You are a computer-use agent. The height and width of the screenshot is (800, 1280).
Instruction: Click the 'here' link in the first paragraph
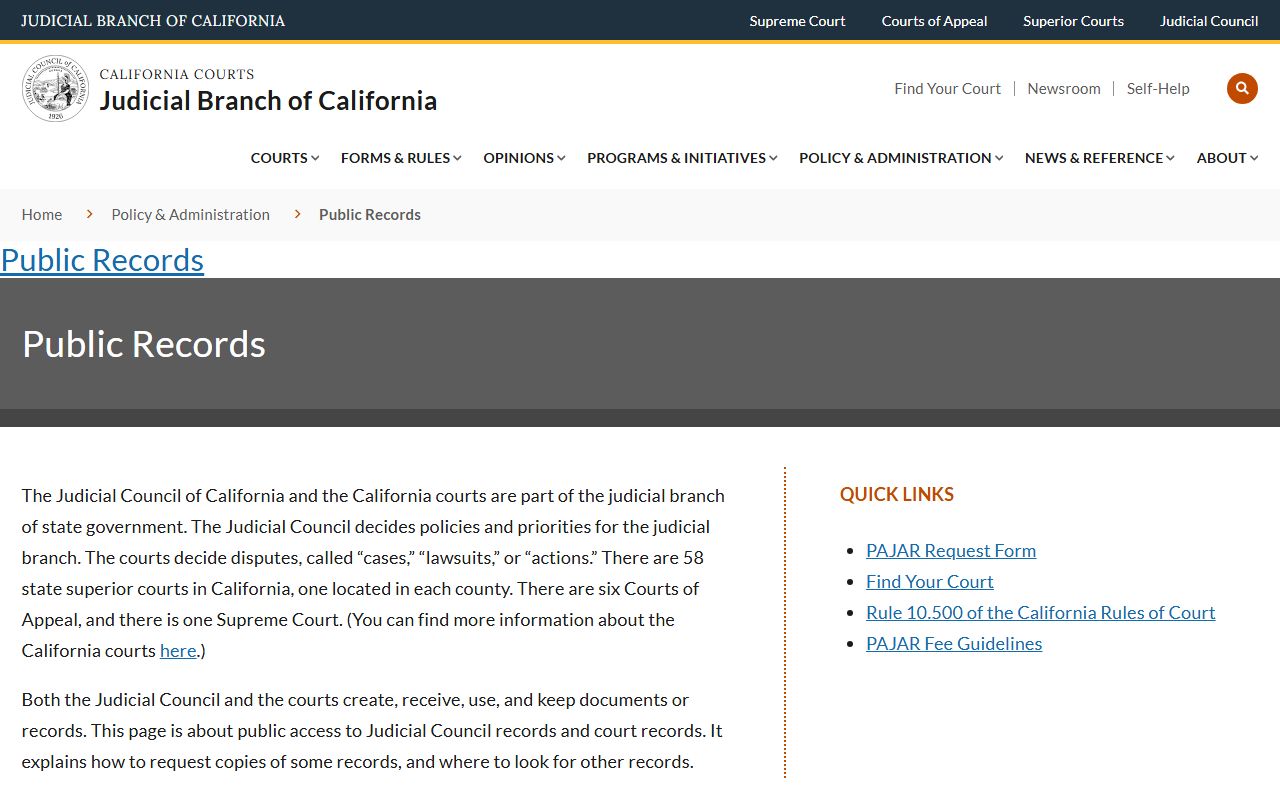pos(178,650)
